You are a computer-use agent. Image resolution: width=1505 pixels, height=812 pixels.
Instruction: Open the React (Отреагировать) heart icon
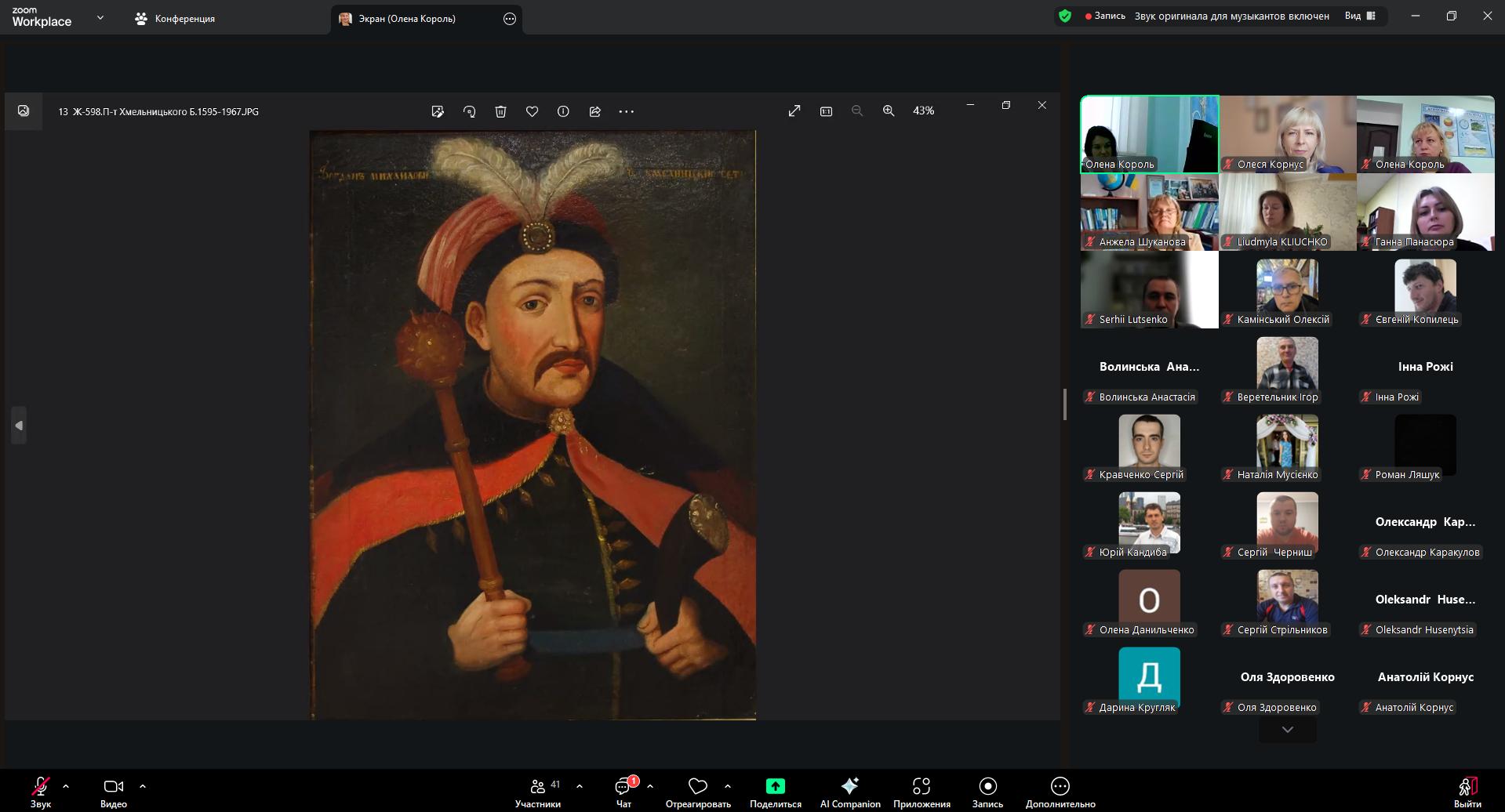697,786
